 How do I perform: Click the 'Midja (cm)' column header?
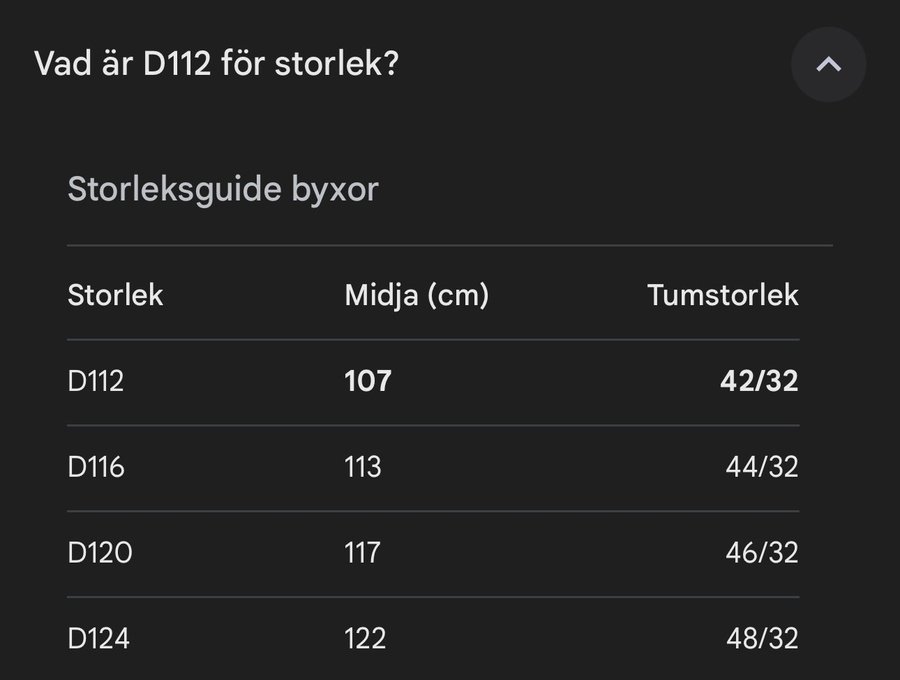[416, 296]
